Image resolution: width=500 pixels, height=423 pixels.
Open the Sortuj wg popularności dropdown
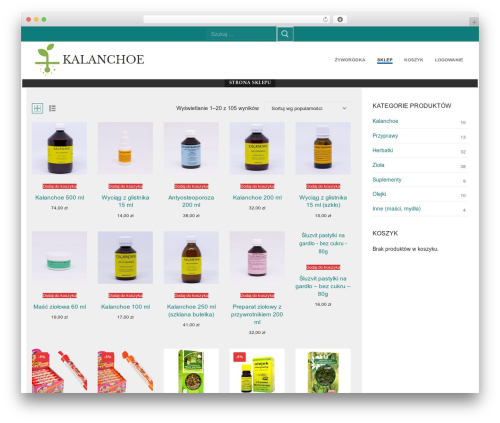point(308,108)
